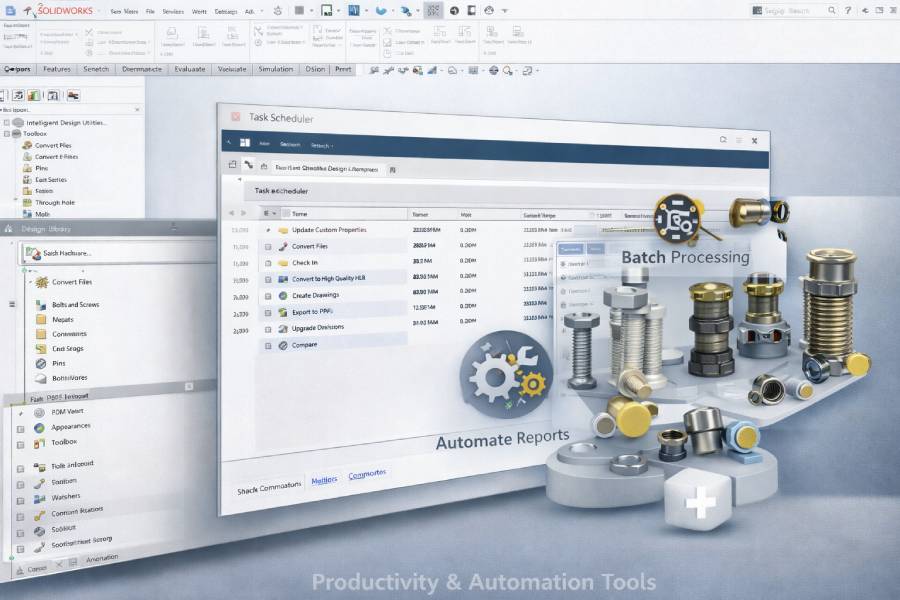Image resolution: width=900 pixels, height=600 pixels.
Task: Click the gear and wrench Automate Reports icon
Action: click(506, 374)
